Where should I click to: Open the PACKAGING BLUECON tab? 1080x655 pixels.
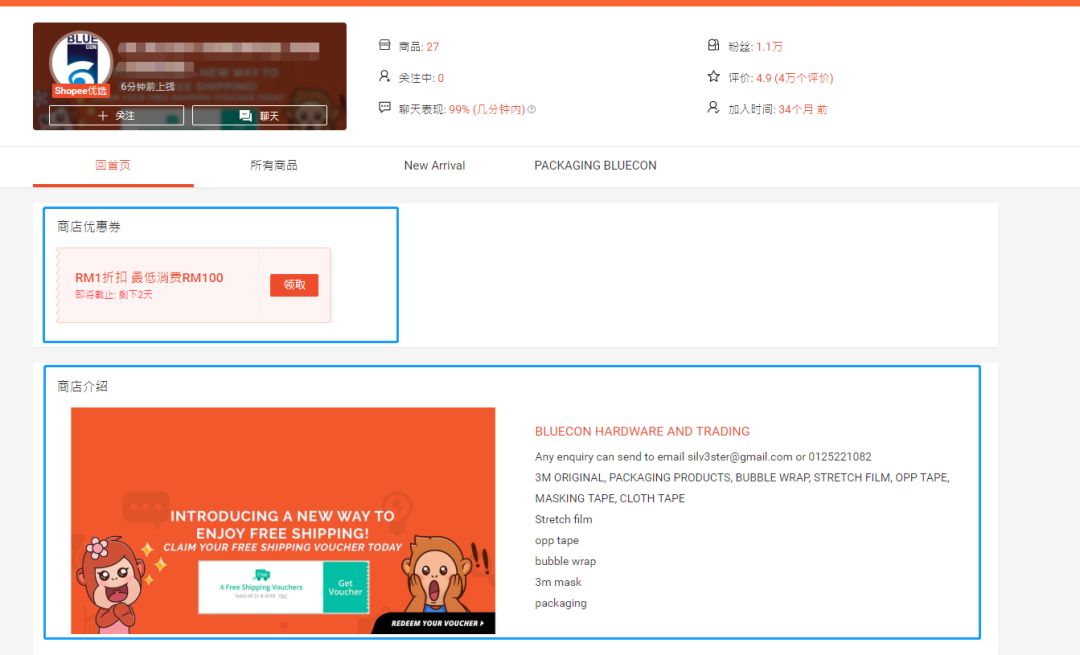[595, 165]
